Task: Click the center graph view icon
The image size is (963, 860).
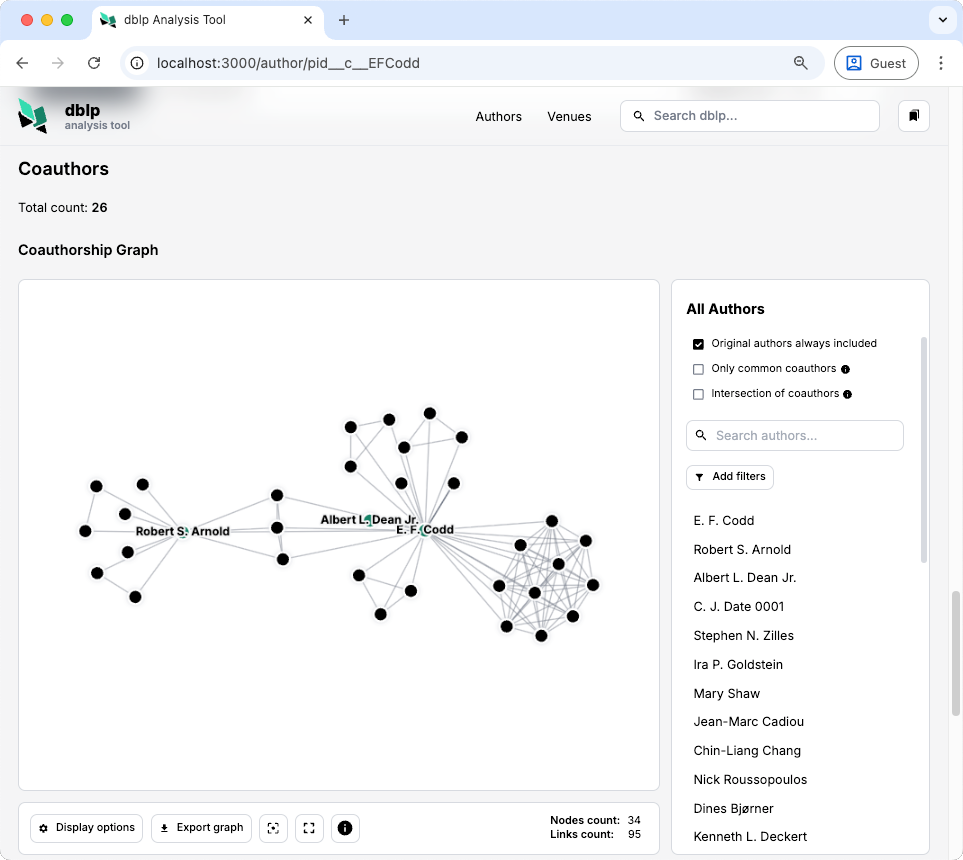Action: coord(273,828)
